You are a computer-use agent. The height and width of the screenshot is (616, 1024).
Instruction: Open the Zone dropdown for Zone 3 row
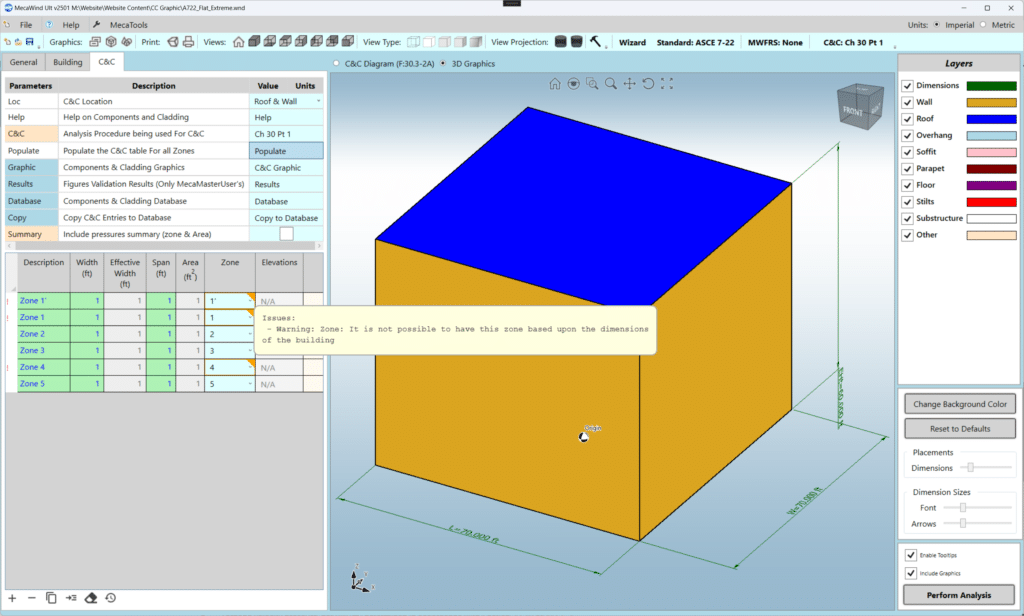point(250,351)
